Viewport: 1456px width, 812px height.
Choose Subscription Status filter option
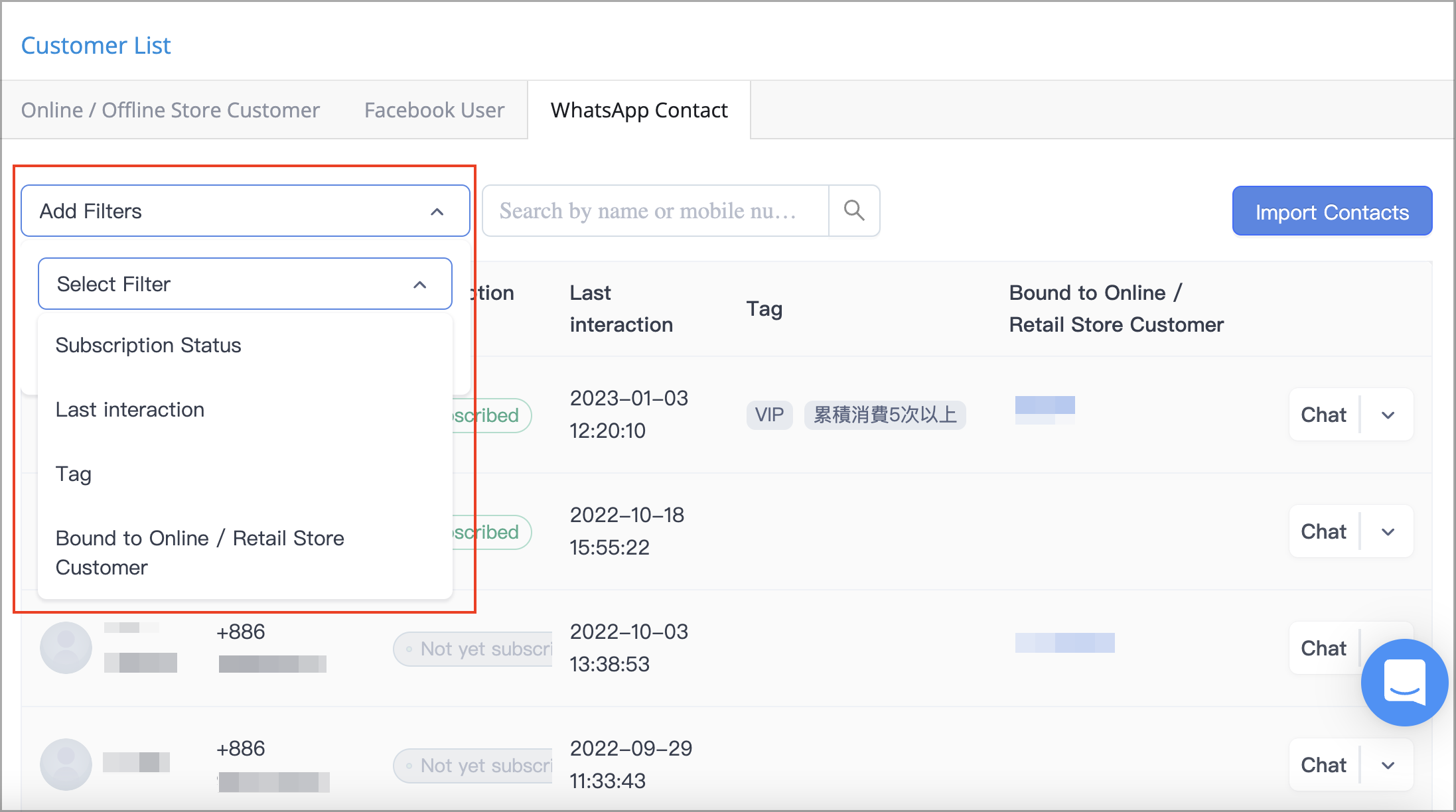click(x=245, y=346)
